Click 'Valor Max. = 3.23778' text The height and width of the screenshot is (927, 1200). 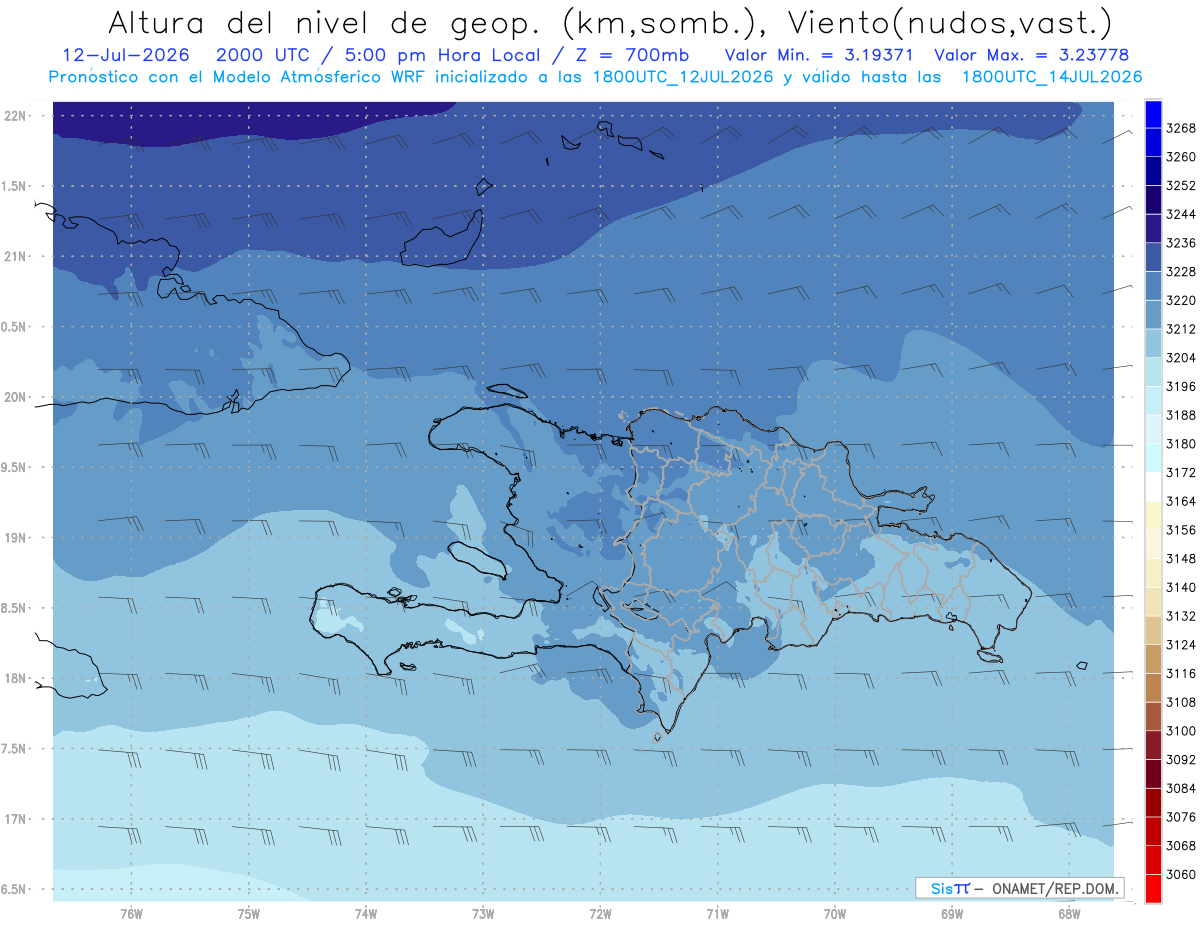1031,56
